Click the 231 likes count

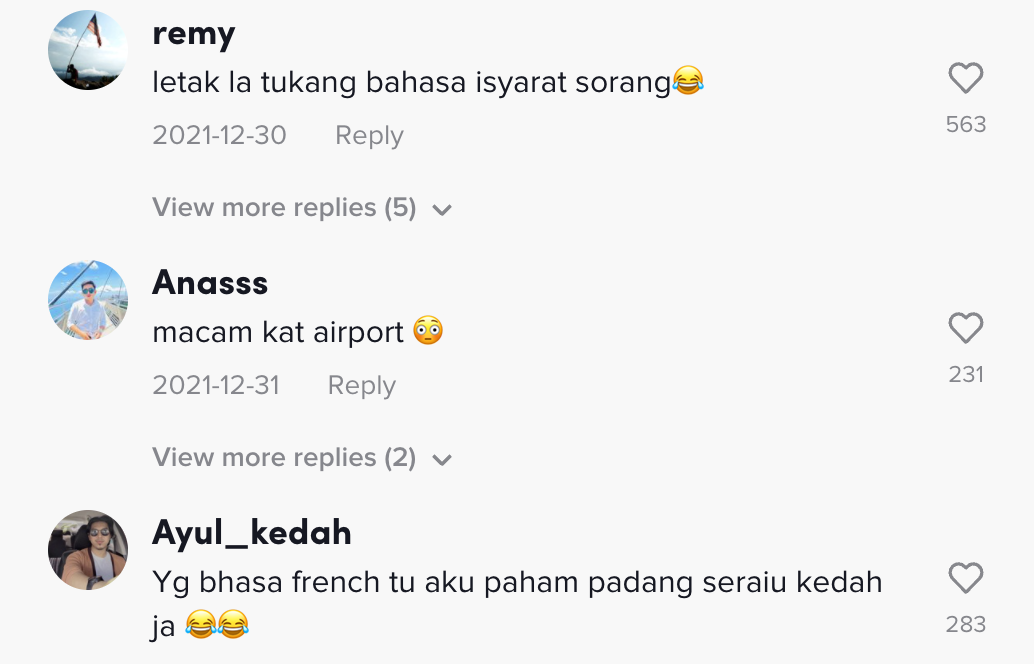(965, 374)
